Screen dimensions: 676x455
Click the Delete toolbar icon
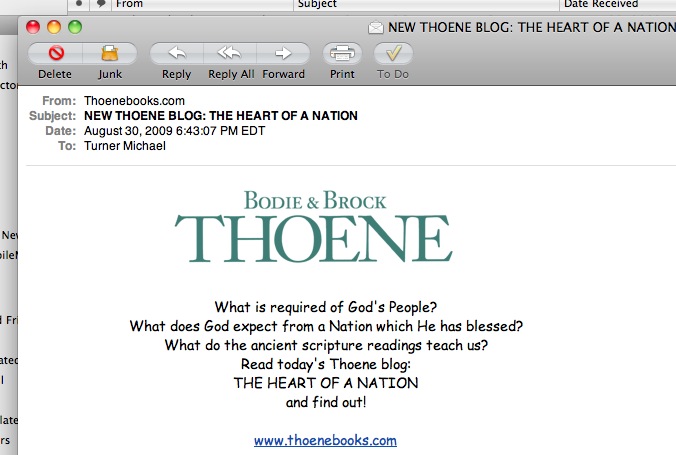point(56,53)
